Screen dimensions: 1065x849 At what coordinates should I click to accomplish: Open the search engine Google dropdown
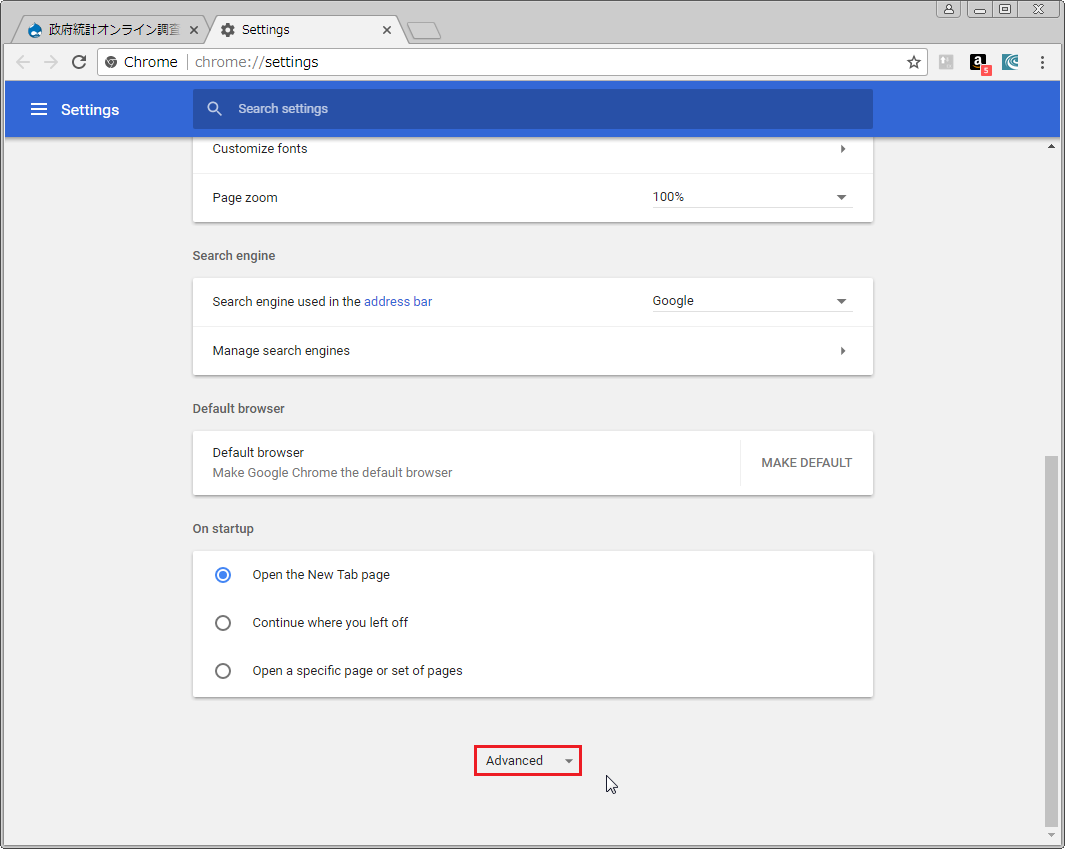751,301
